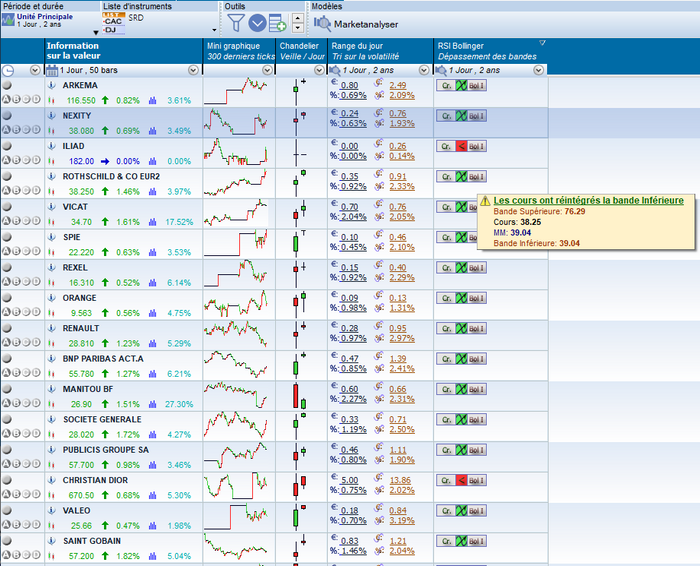Click the Outils stepper up arrow
Viewport: 700px width, 566px height.
coord(298,19)
